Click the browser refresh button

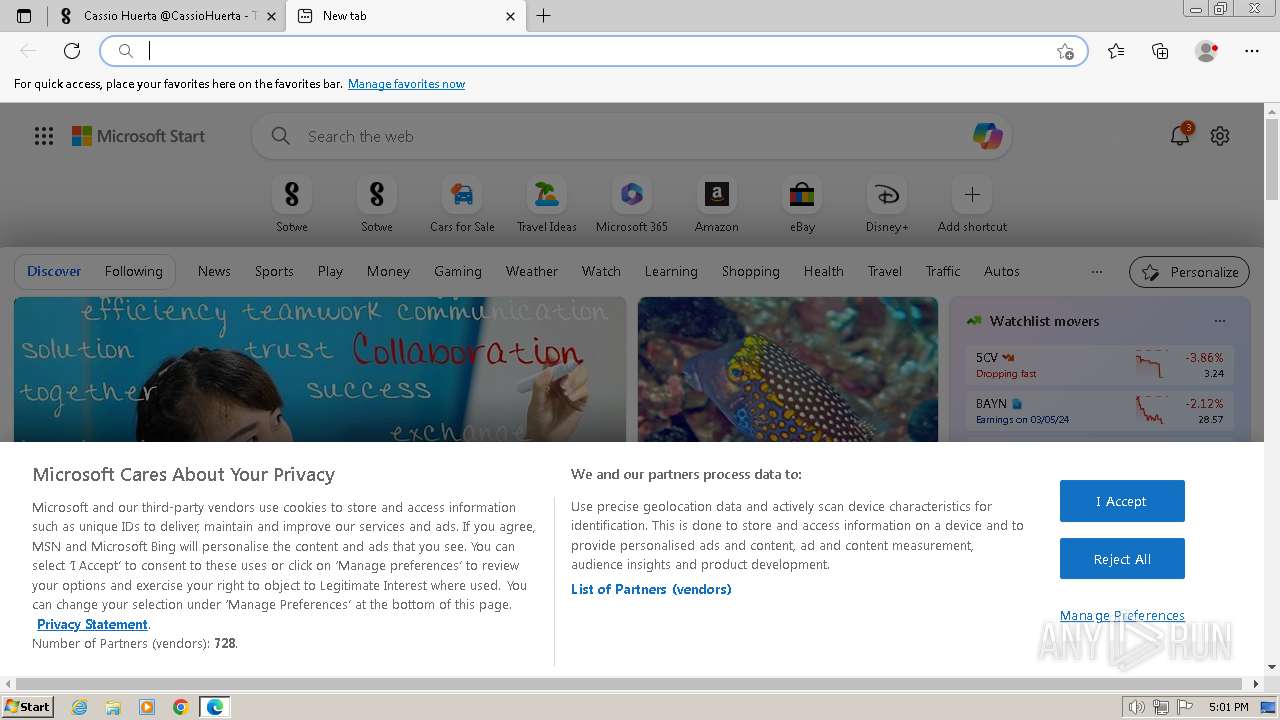click(72, 51)
